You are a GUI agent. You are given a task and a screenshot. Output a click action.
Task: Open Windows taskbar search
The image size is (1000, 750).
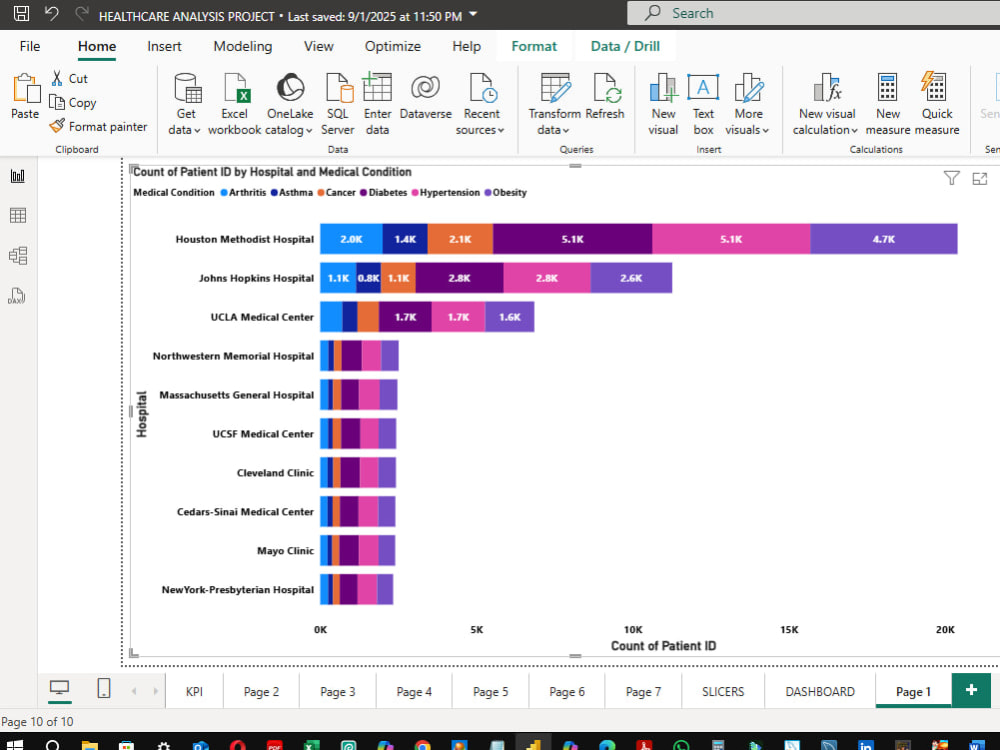53,744
